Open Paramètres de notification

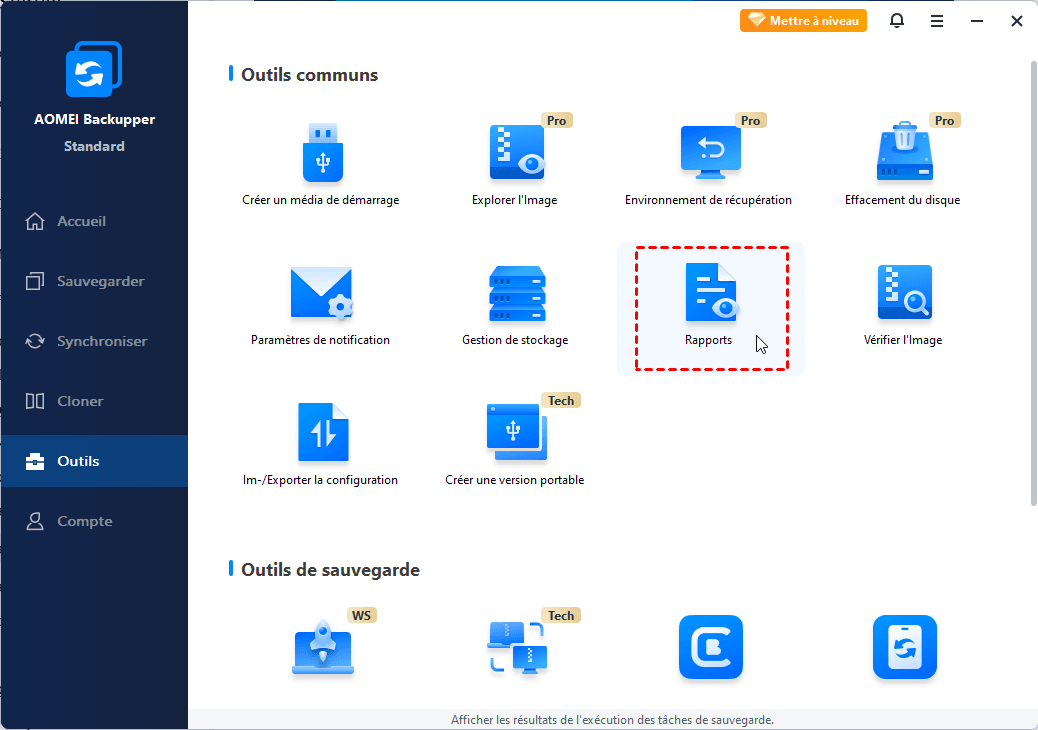pos(321,306)
